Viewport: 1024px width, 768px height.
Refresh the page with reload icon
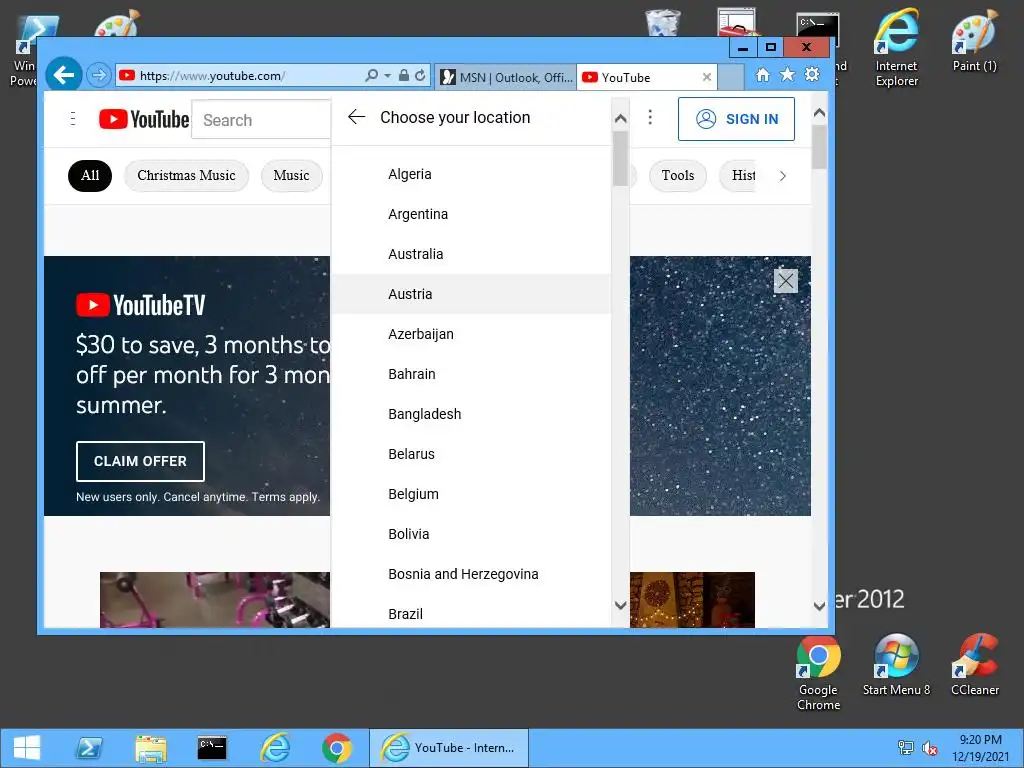420,76
